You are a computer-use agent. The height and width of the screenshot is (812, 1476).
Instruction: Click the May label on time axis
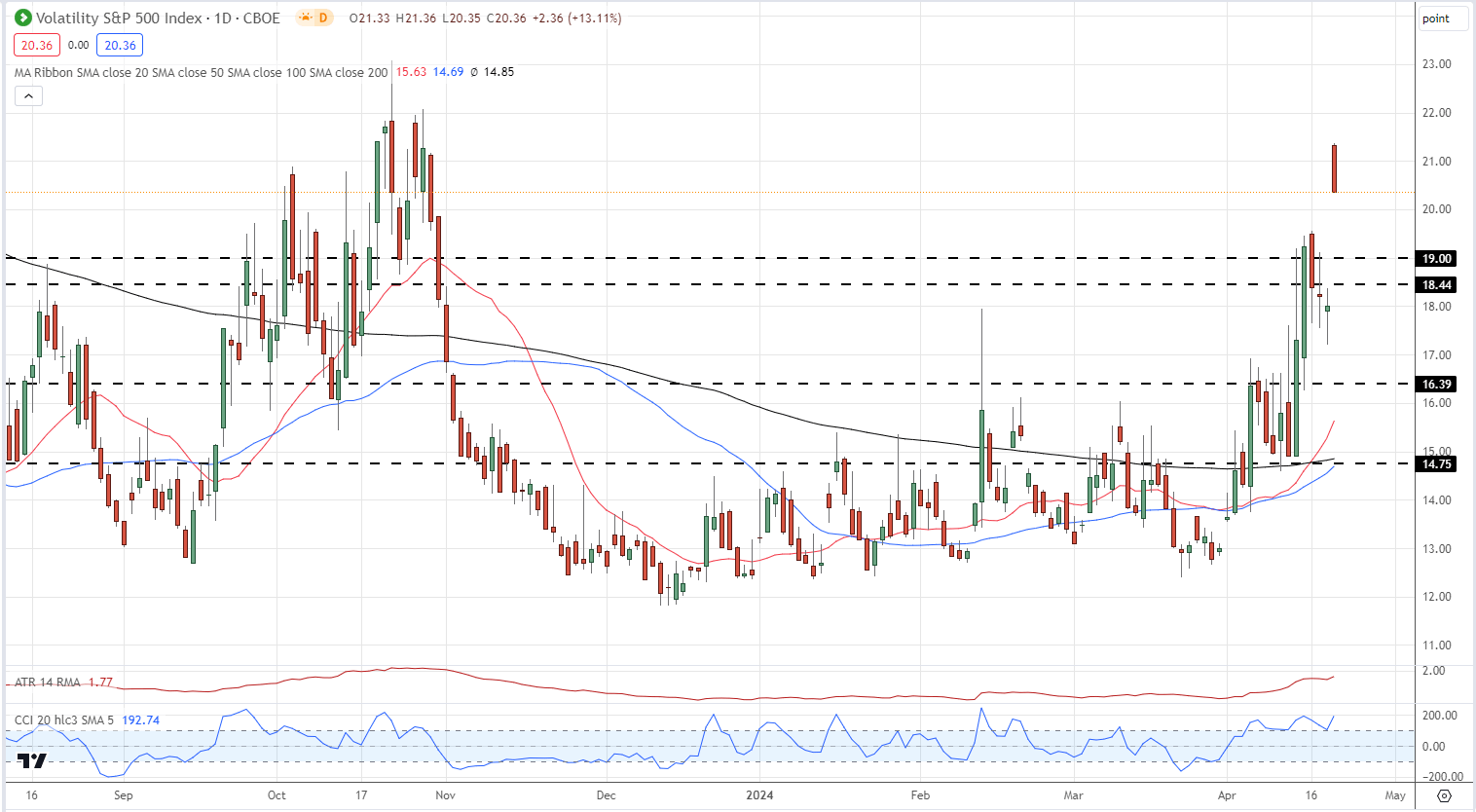pos(1395,795)
